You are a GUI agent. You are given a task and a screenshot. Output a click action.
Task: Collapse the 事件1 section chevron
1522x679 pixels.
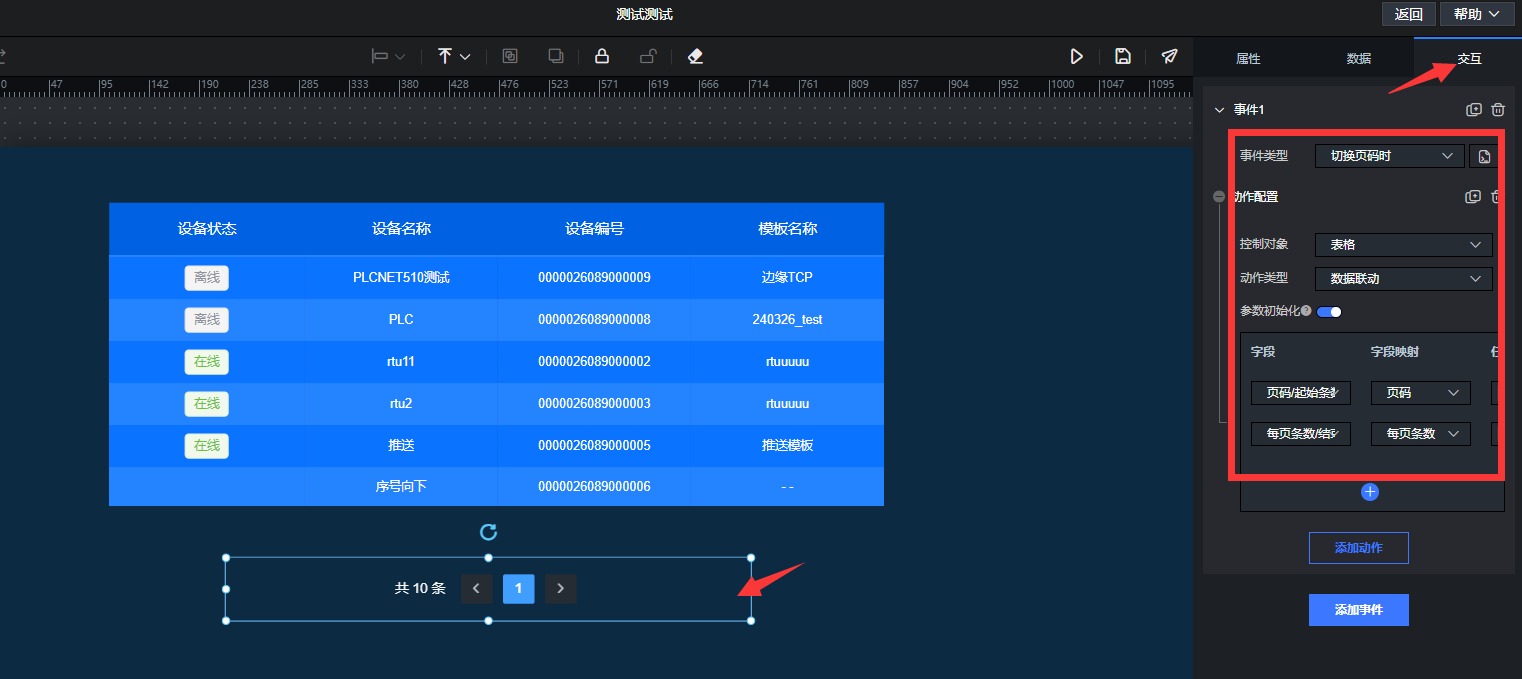click(1219, 110)
